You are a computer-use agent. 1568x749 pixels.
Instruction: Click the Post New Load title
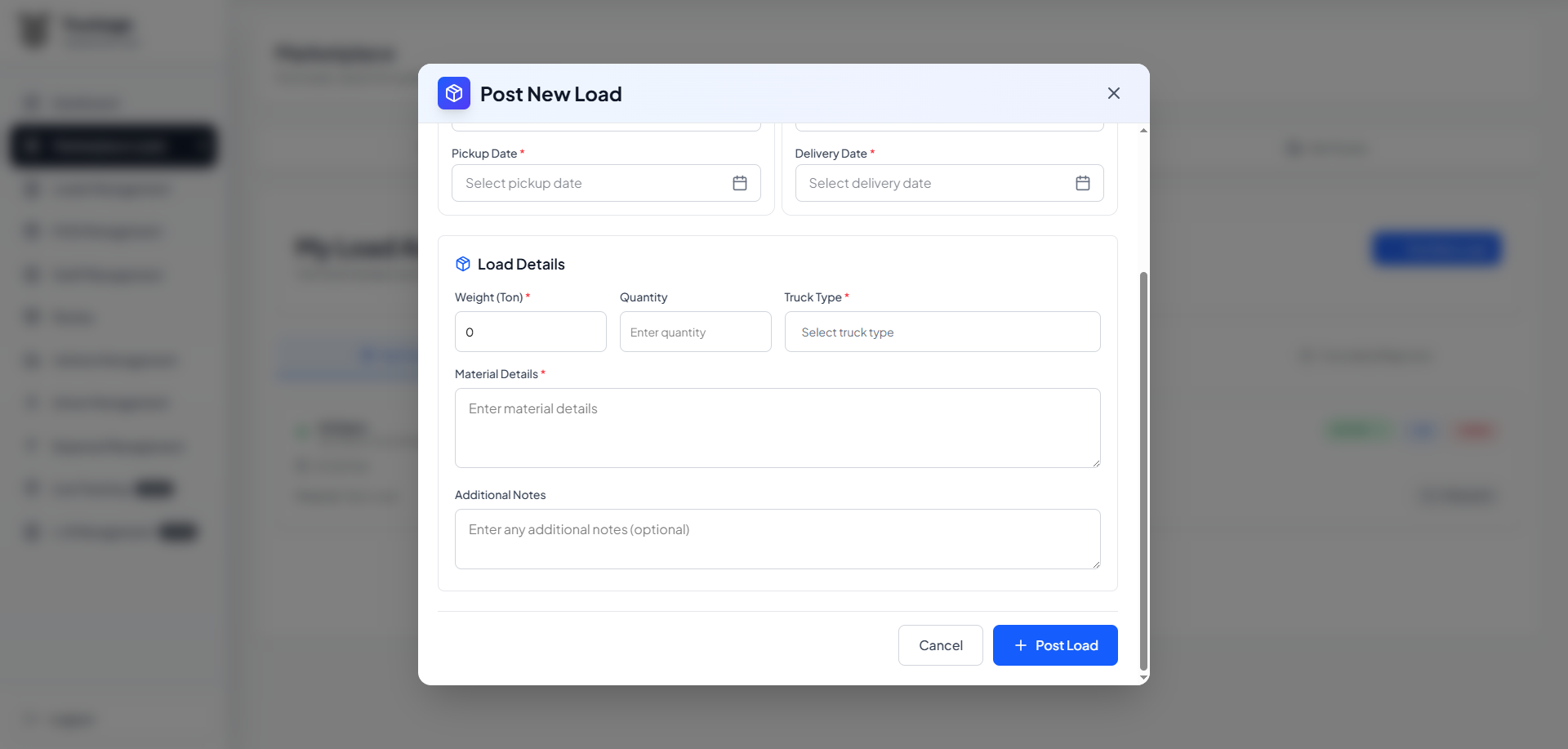[551, 94]
